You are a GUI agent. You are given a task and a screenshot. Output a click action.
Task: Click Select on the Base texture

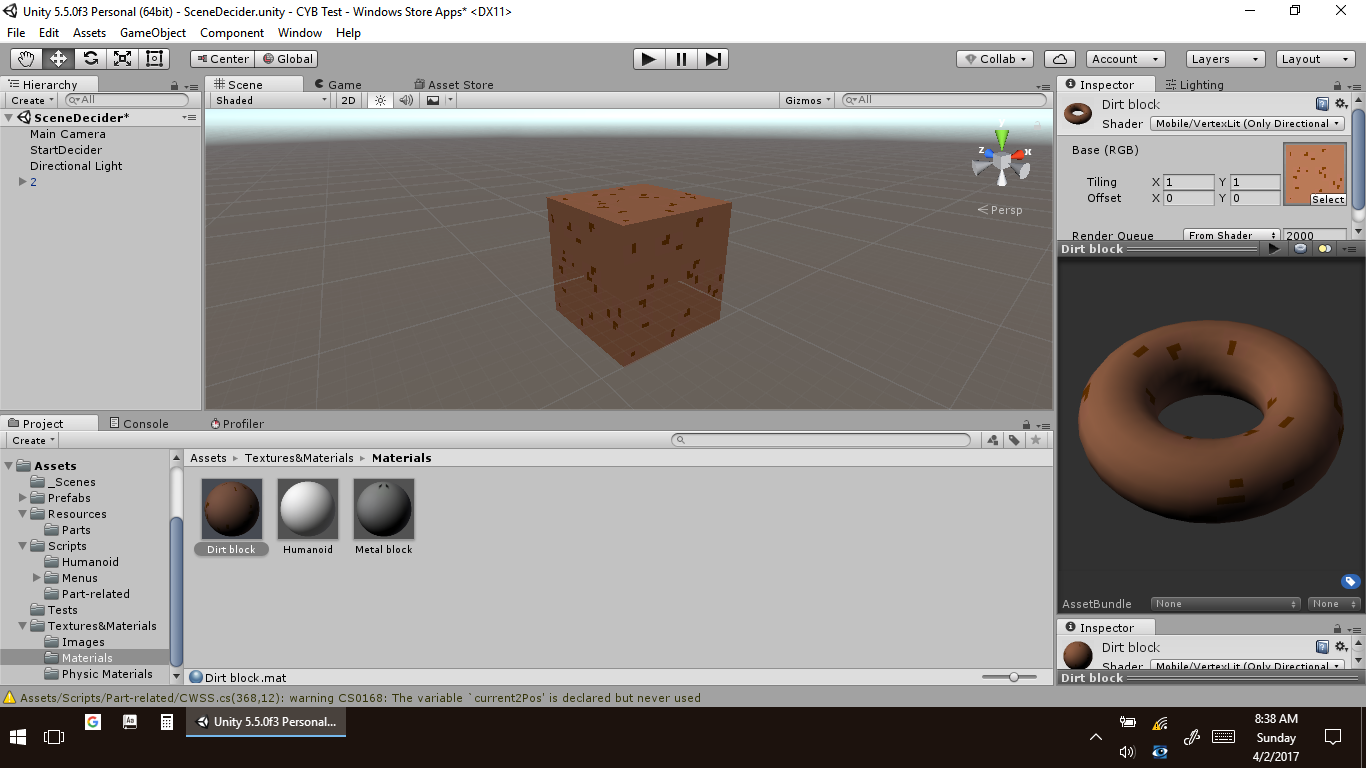coord(1328,199)
